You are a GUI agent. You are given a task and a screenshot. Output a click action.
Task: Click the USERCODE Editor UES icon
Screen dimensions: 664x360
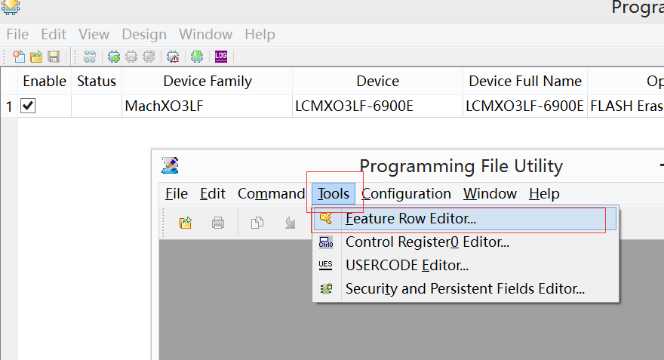tap(325, 265)
